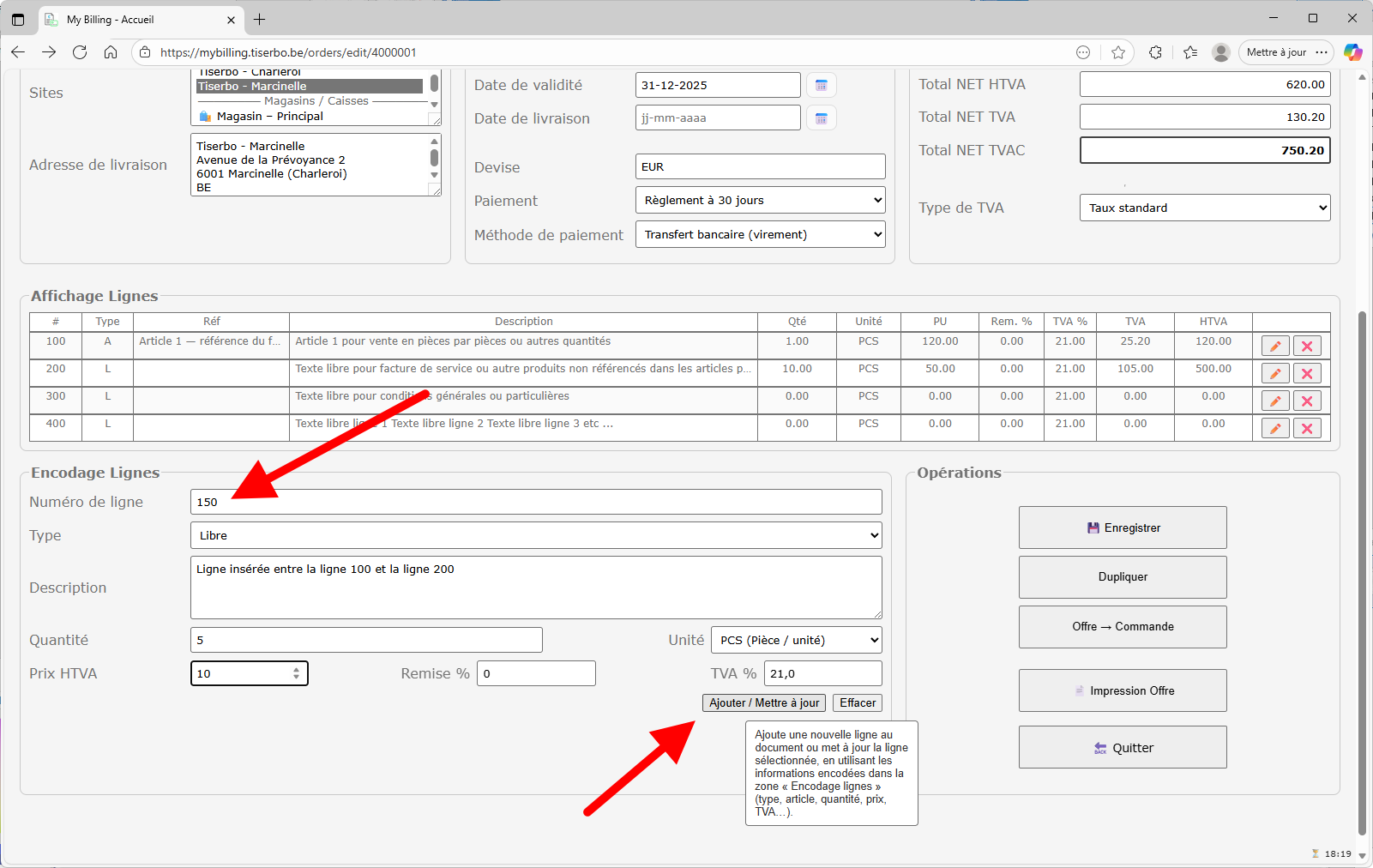Click the browser refresh icon
The width and height of the screenshot is (1373, 868).
point(80,52)
